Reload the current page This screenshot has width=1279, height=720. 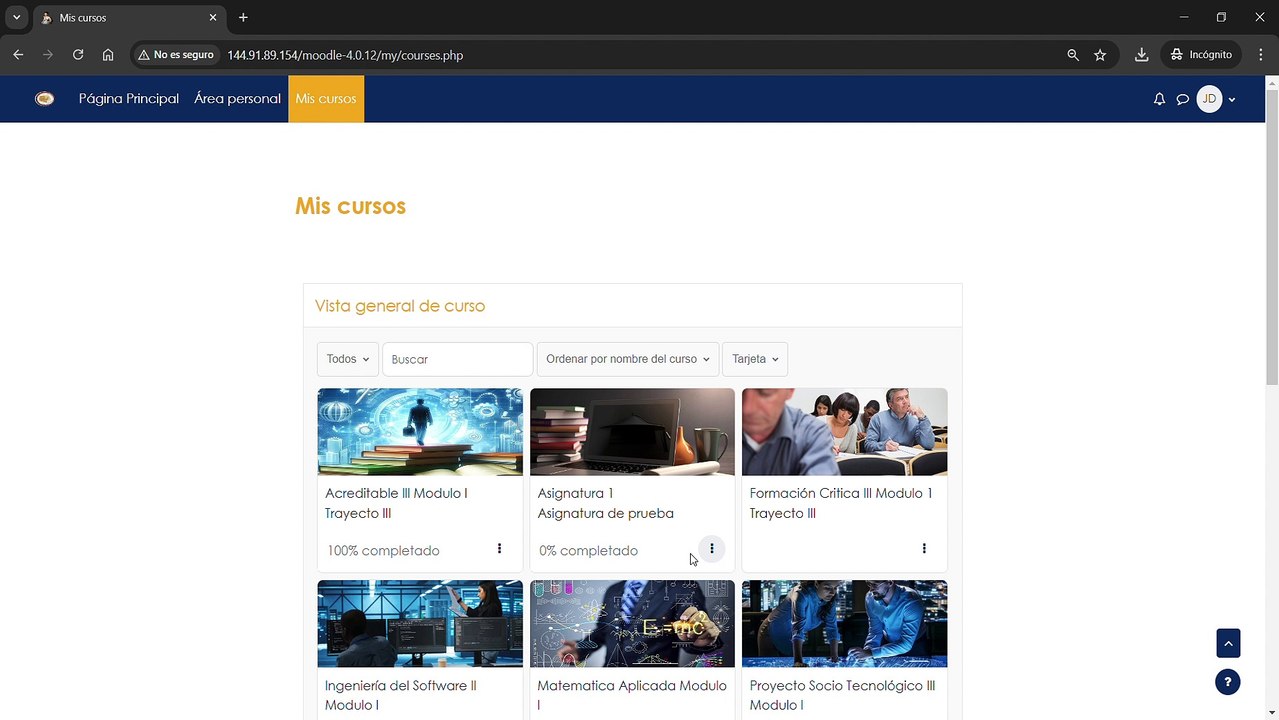tap(78, 55)
